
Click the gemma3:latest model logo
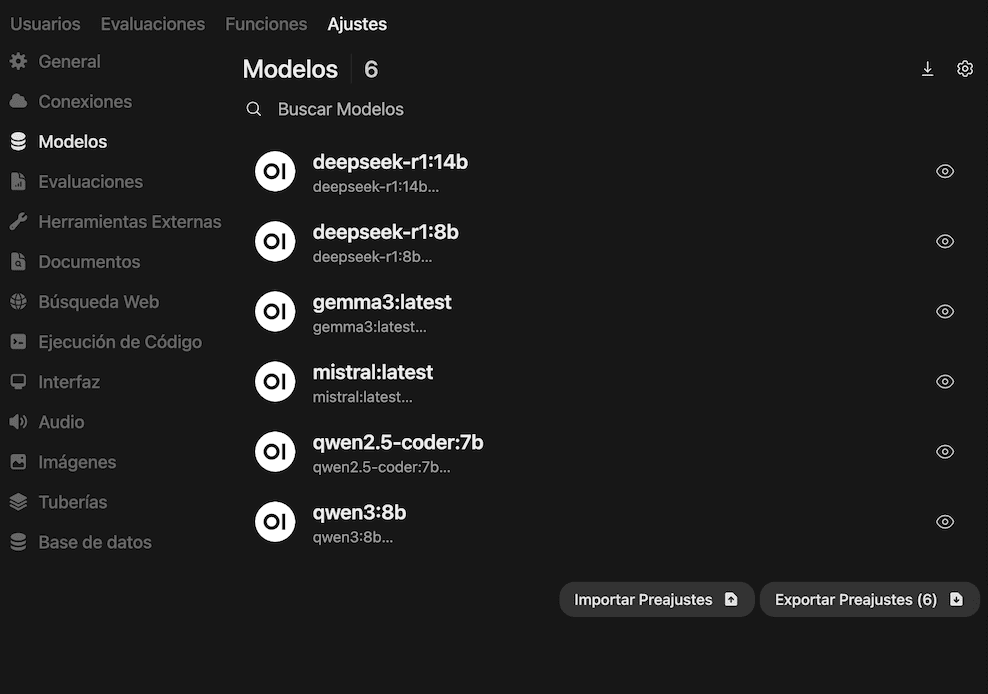(x=275, y=311)
